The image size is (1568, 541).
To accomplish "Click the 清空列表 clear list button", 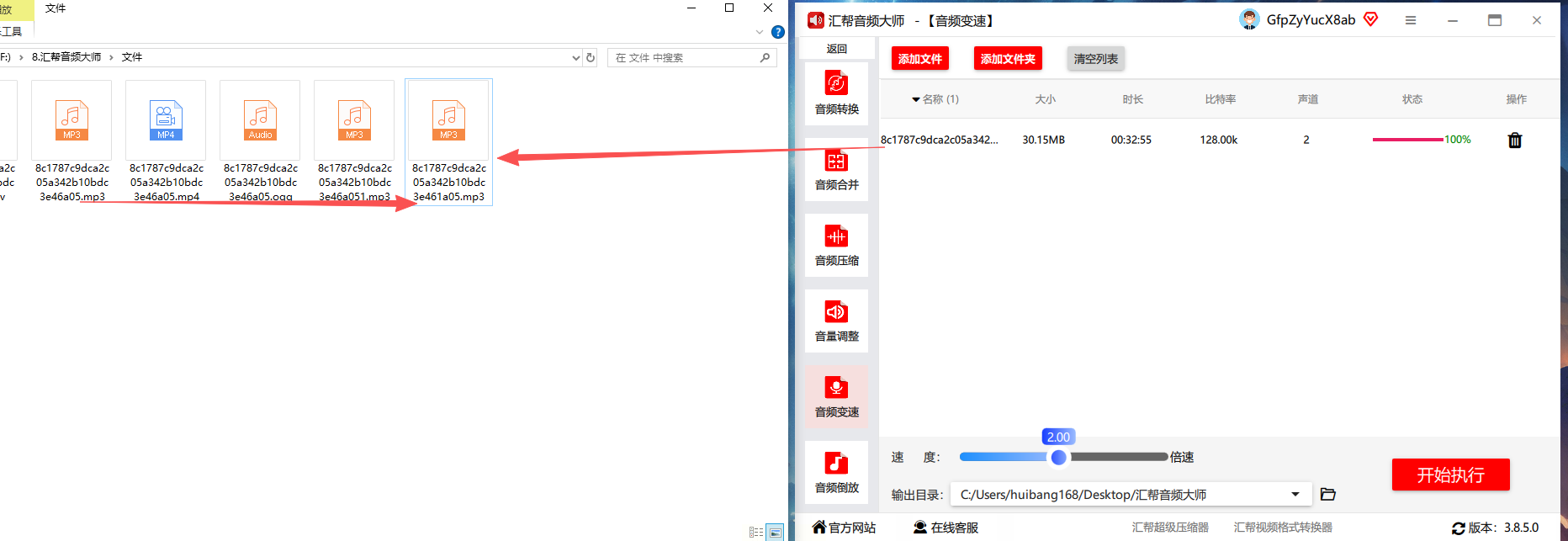I will pyautogui.click(x=1096, y=59).
